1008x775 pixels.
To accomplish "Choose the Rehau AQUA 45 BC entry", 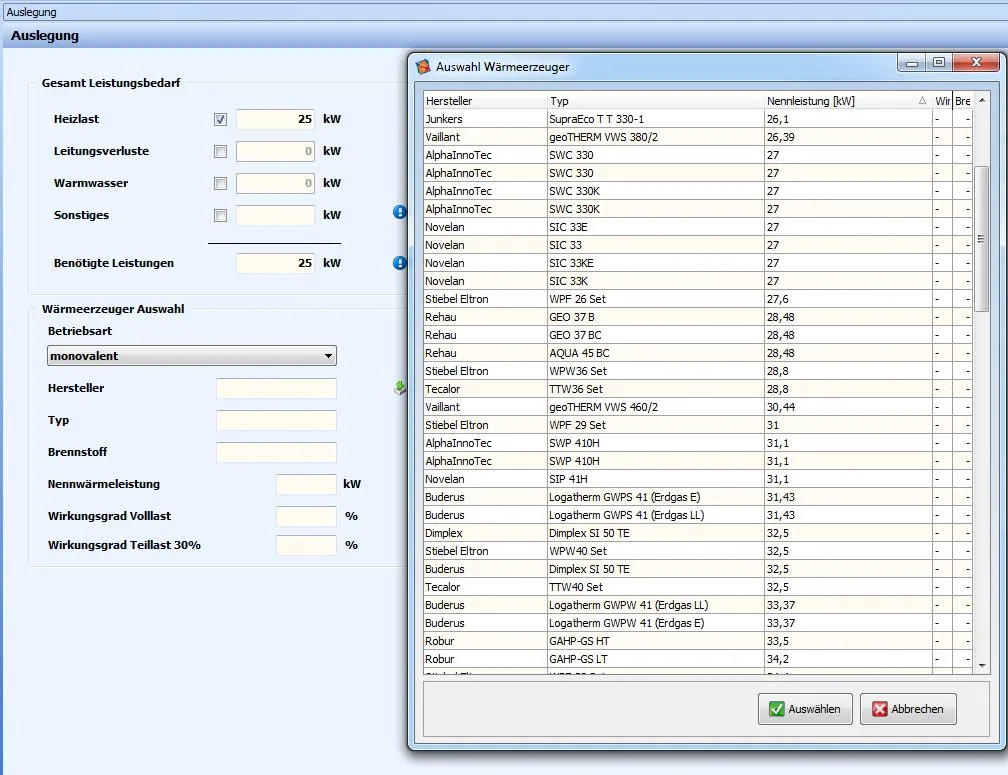I will tap(698, 353).
